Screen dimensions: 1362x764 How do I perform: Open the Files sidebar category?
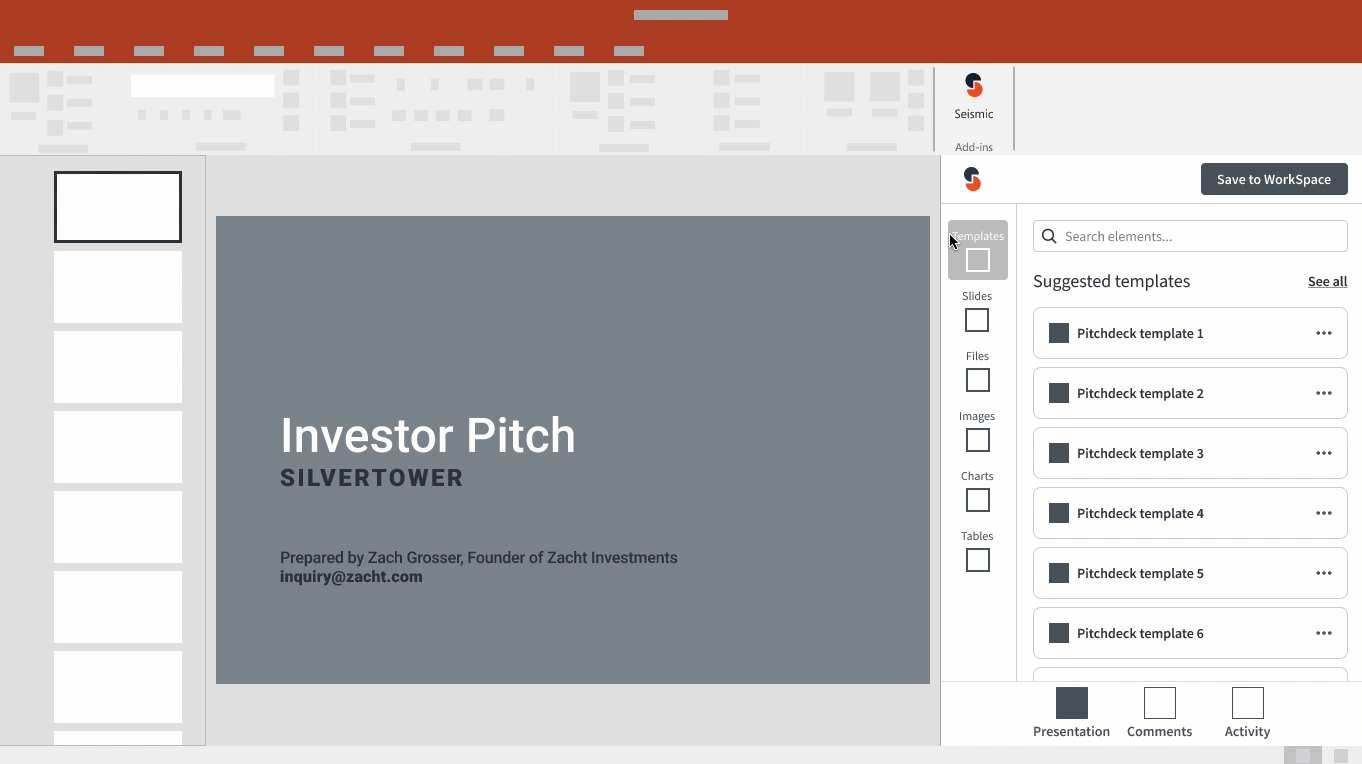coord(977,370)
